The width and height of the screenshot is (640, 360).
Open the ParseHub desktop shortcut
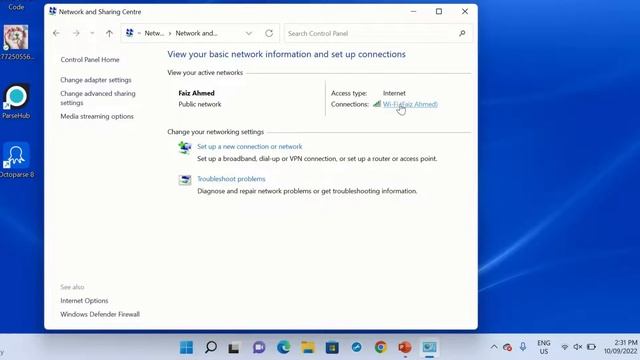coord(16,101)
